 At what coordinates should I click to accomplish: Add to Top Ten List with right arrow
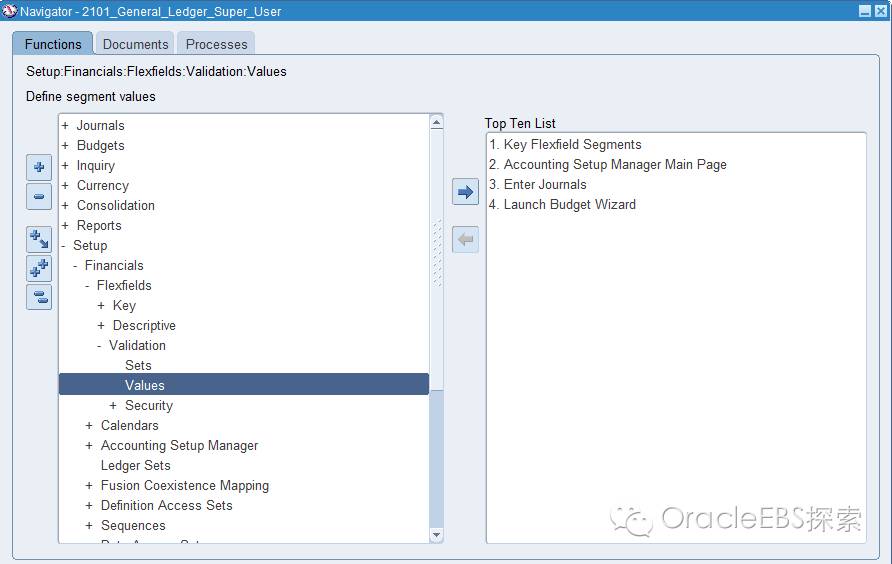pyautogui.click(x=465, y=192)
